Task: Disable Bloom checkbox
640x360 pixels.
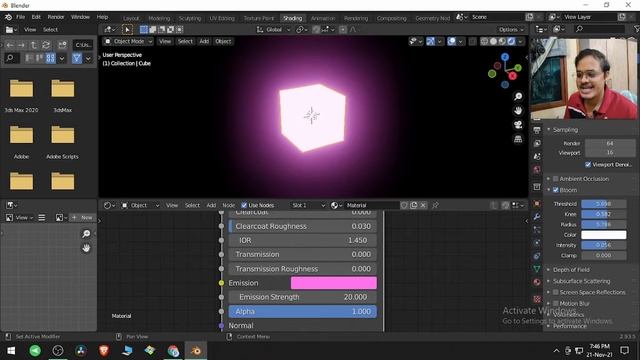Action: click(x=556, y=190)
